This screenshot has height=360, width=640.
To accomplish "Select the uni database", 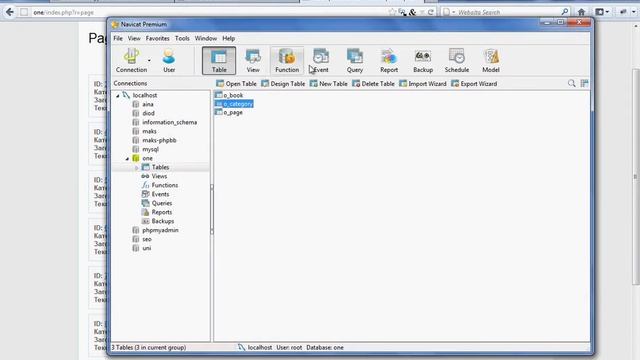I will 147,248.
